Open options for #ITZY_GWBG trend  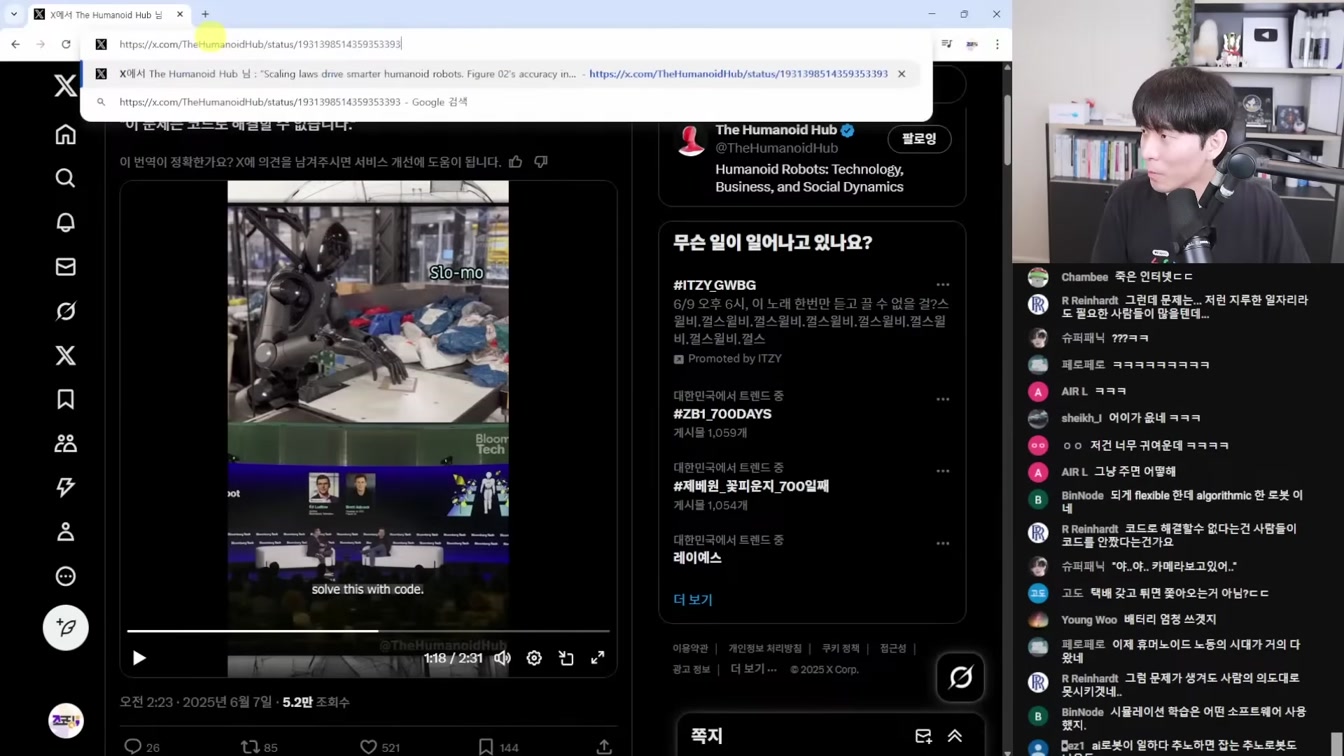pos(942,285)
